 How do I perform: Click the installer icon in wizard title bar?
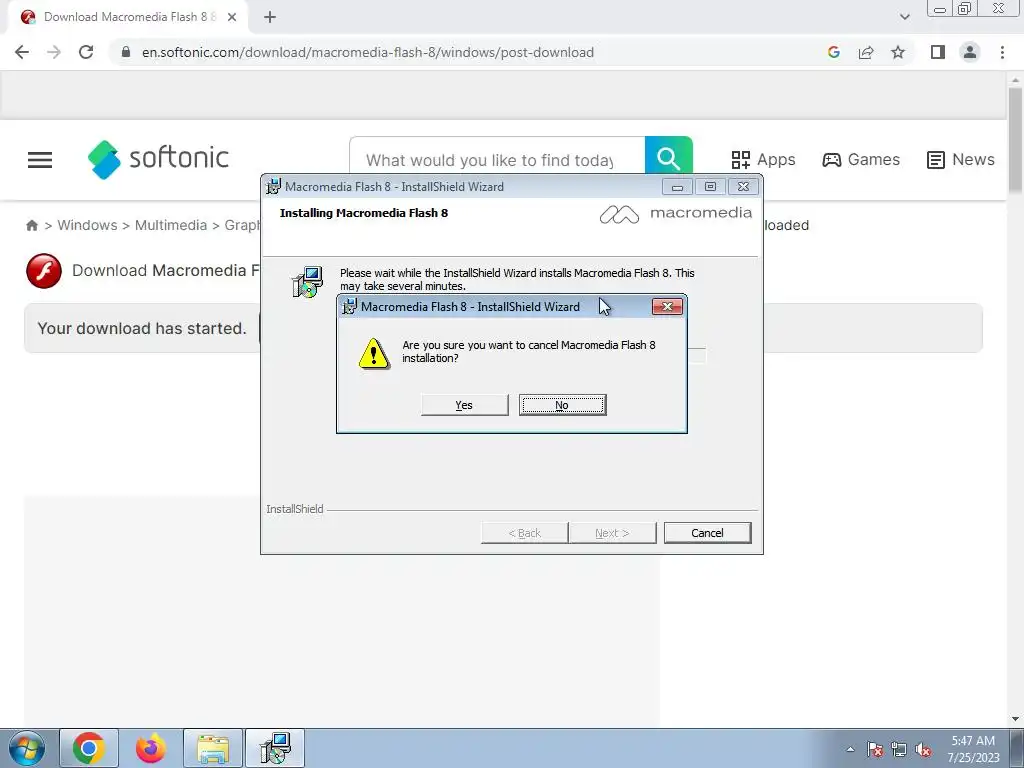(x=273, y=186)
